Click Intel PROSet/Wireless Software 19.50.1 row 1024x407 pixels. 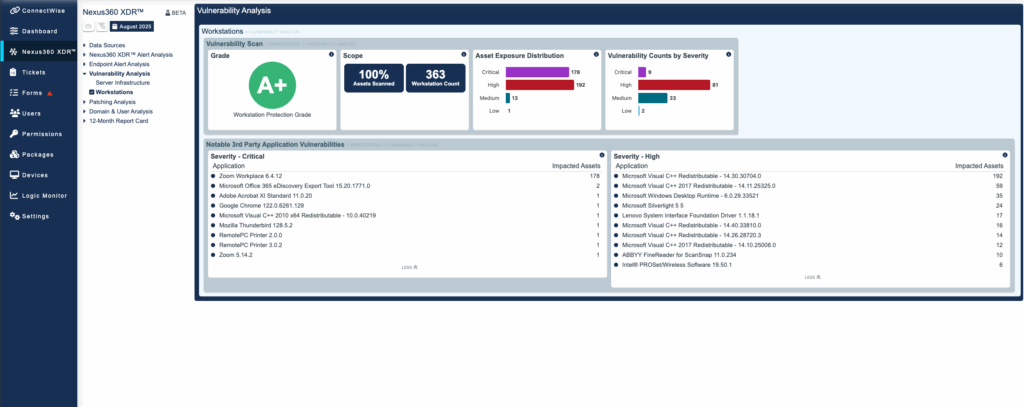point(810,265)
